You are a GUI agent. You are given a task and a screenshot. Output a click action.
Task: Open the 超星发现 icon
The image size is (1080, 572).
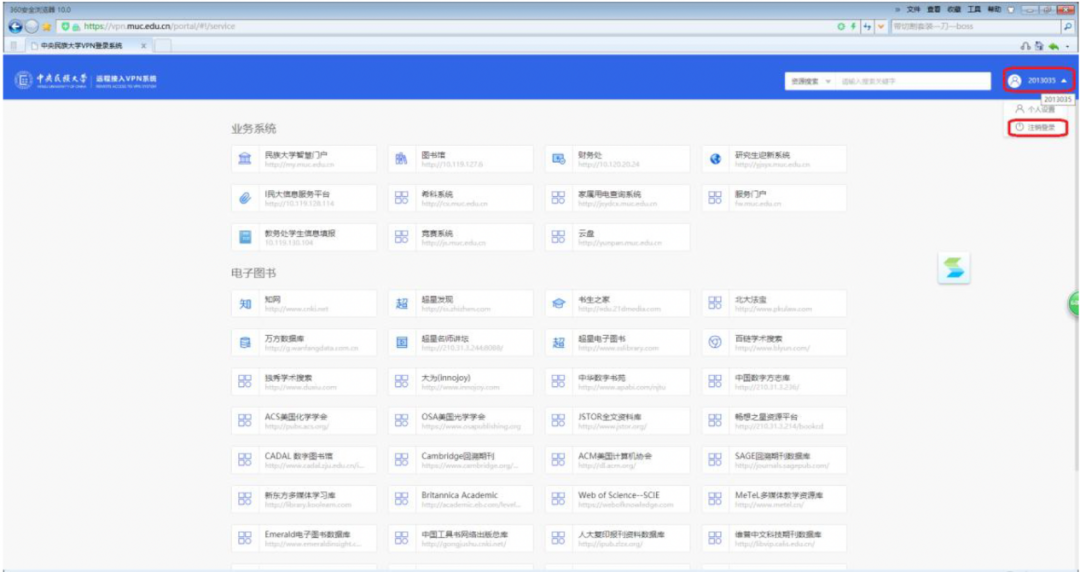tap(402, 304)
